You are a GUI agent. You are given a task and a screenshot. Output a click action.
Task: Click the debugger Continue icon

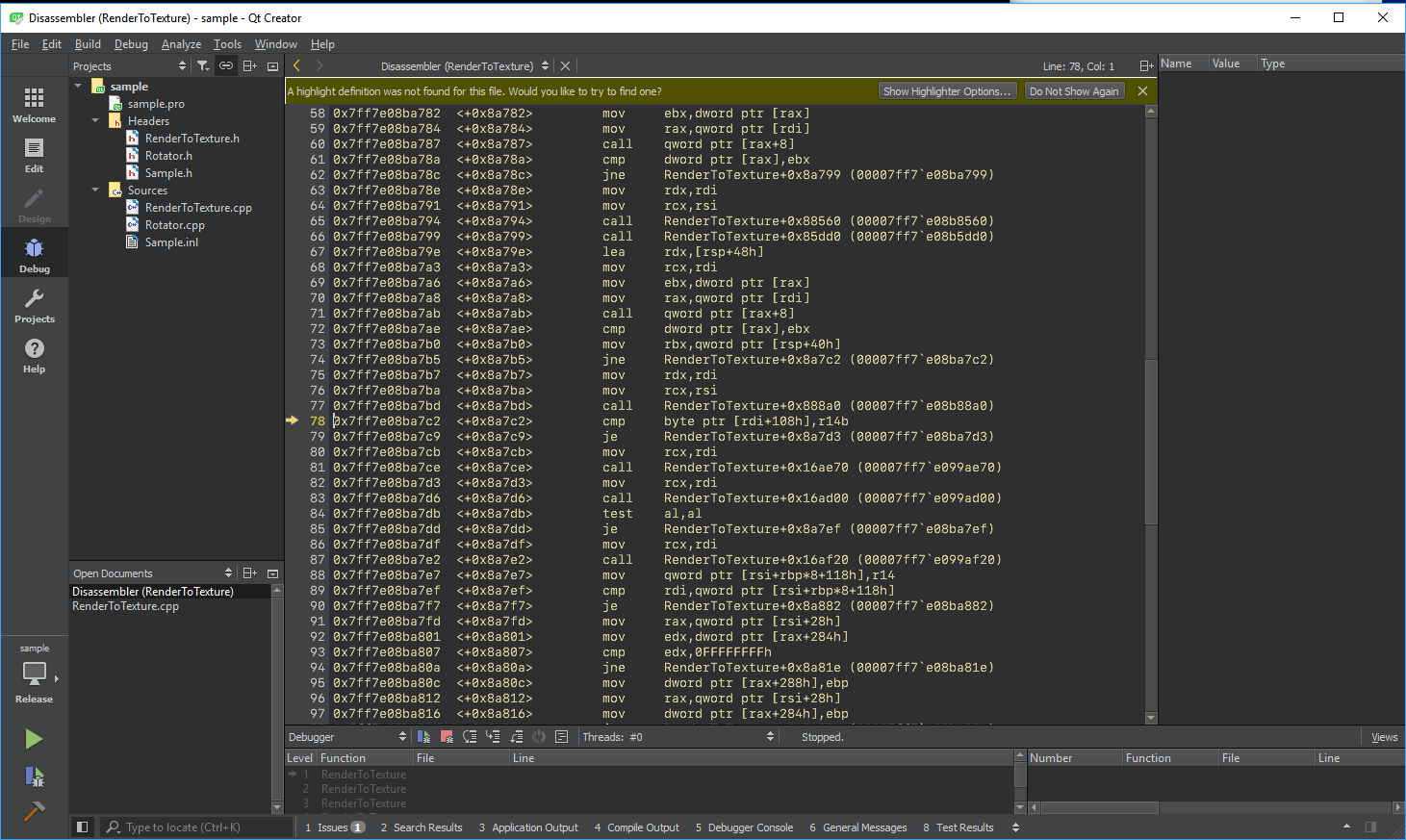click(x=423, y=736)
